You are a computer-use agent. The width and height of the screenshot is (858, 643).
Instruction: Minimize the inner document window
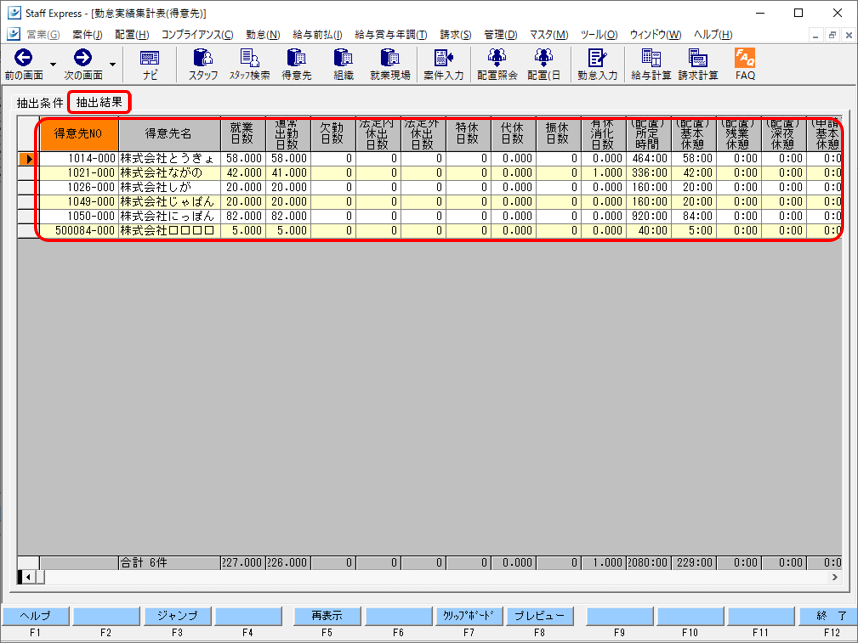click(x=816, y=35)
